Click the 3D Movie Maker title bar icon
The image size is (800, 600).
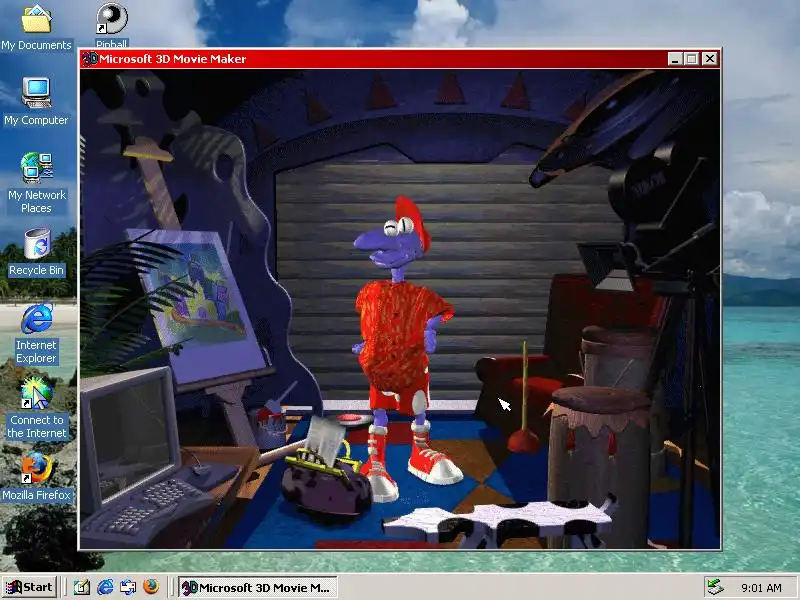pos(90,59)
